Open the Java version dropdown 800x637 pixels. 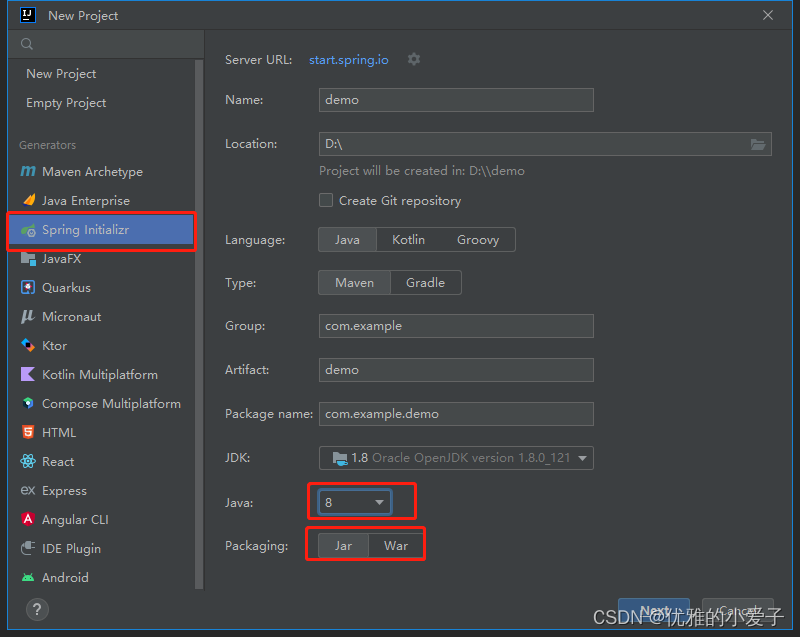(355, 502)
